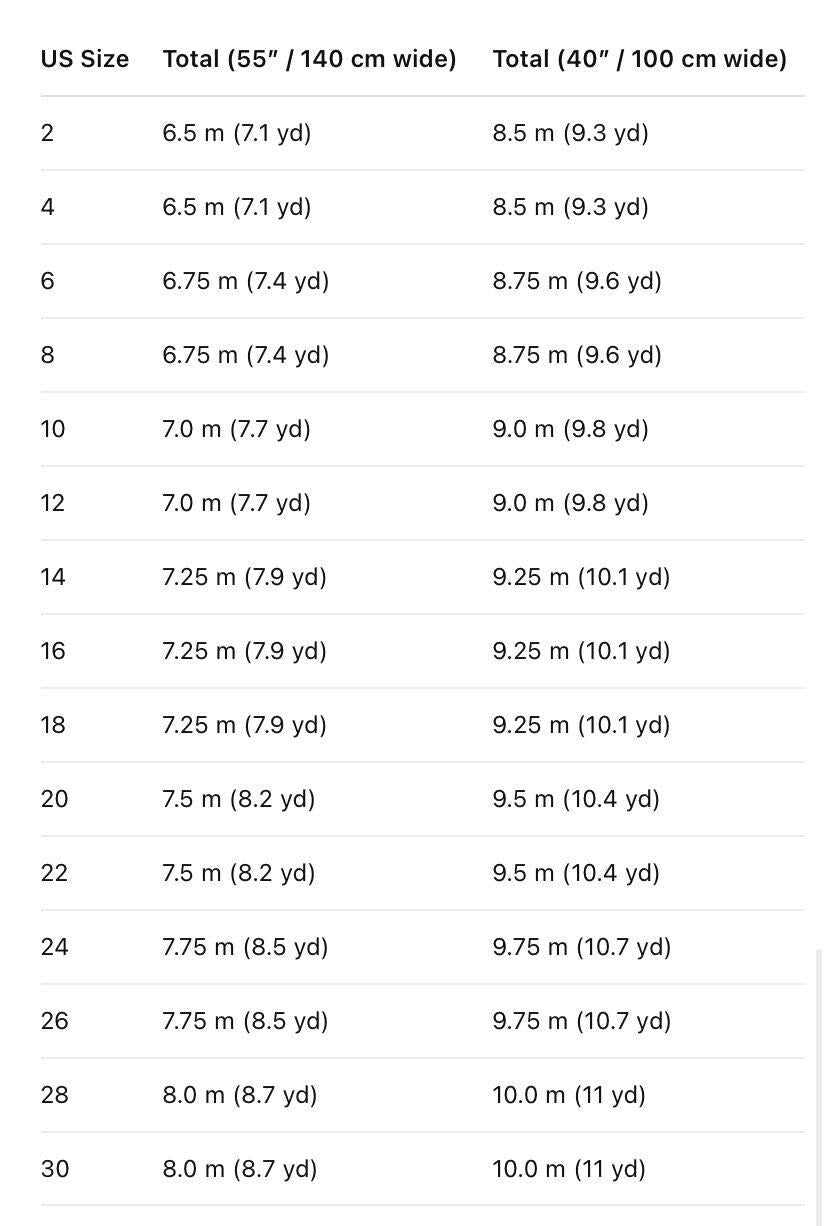Select the size 8 row label
The image size is (828, 1226).
coord(48,355)
